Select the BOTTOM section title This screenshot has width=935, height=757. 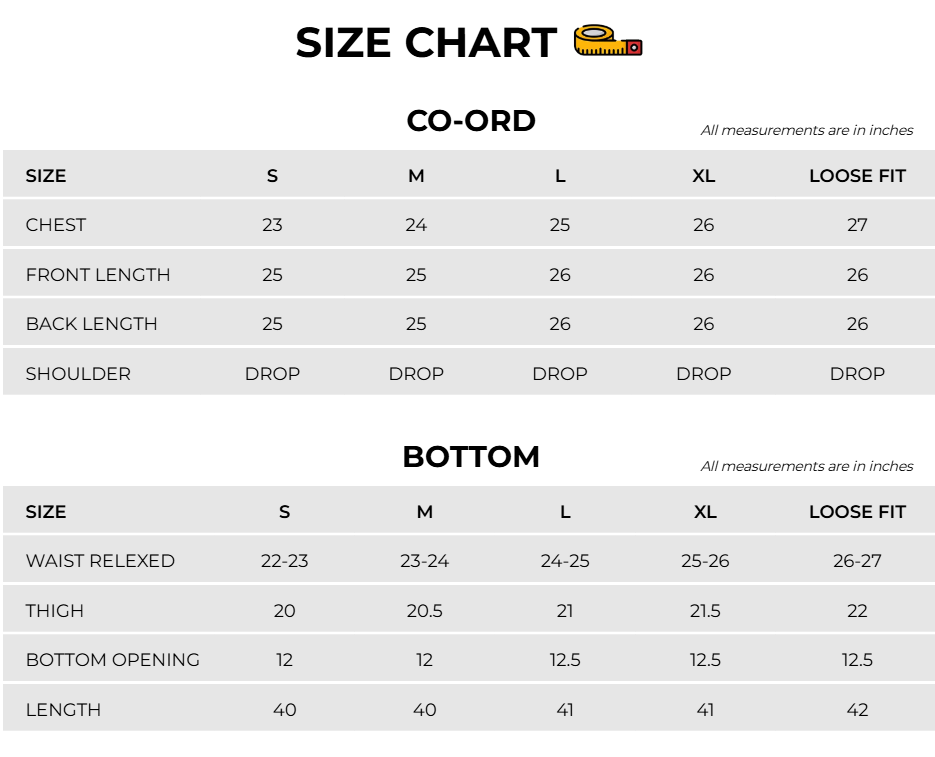470,457
